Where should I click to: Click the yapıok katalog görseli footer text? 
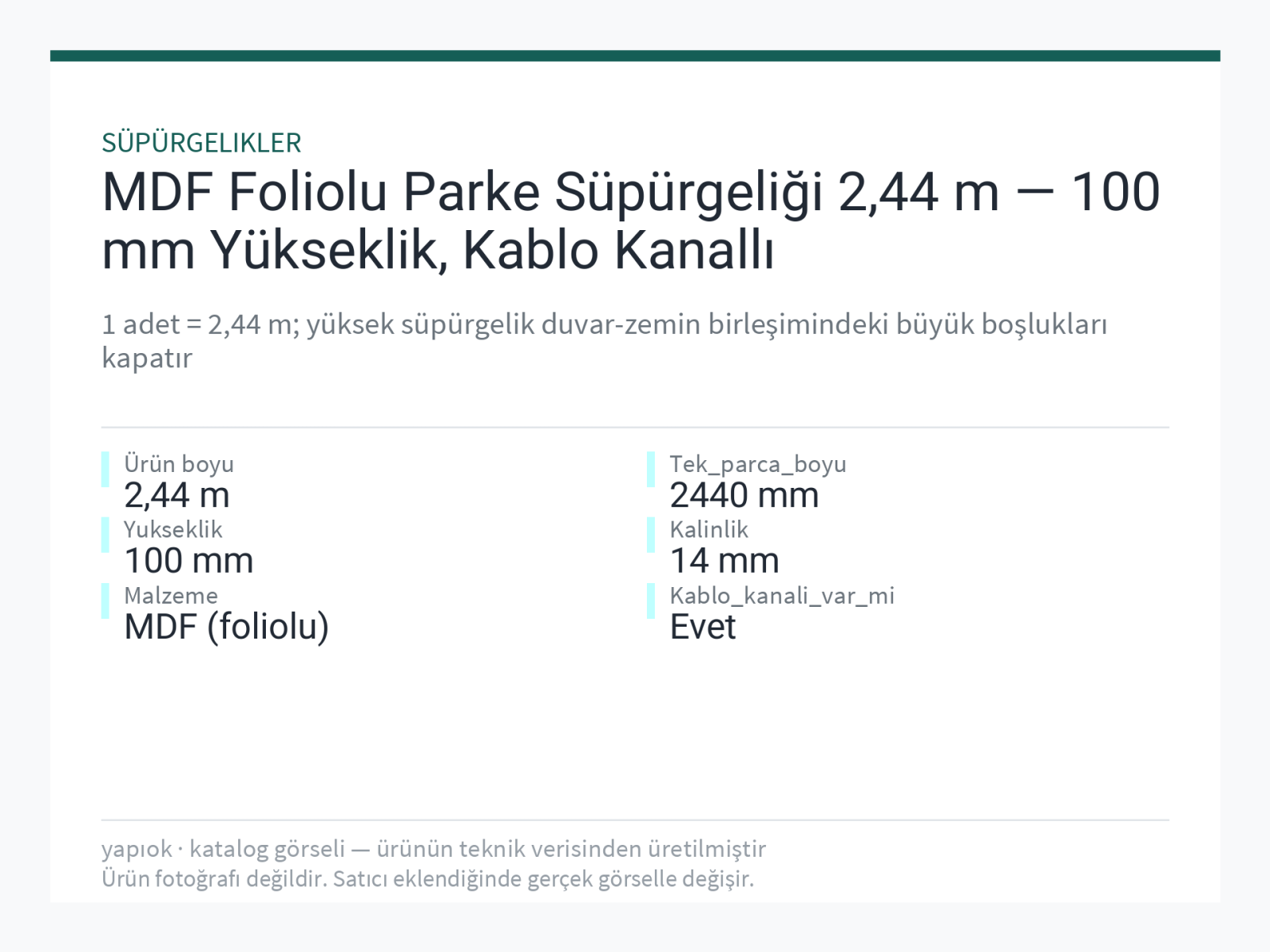tap(433, 849)
